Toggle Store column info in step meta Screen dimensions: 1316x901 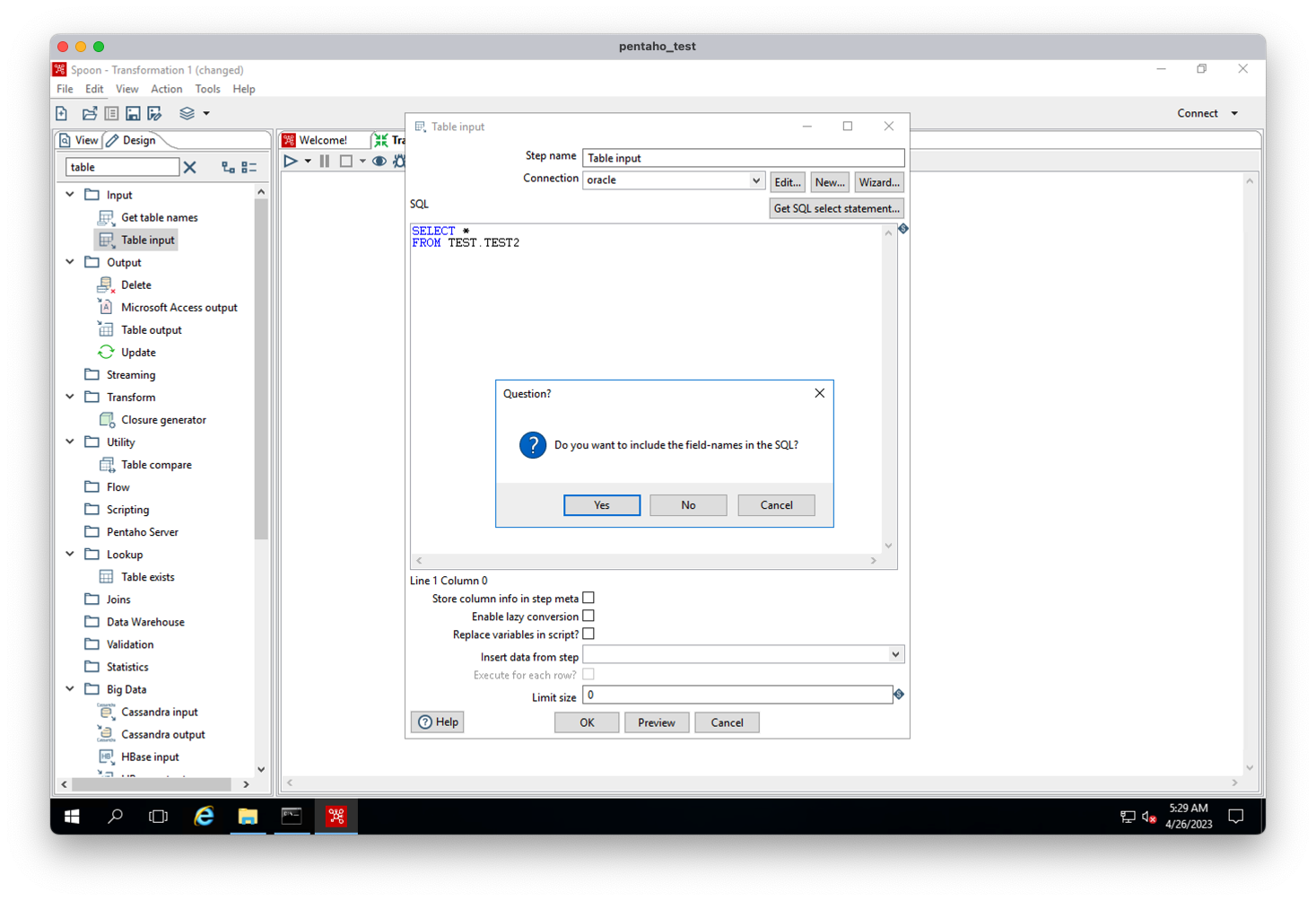tap(588, 598)
